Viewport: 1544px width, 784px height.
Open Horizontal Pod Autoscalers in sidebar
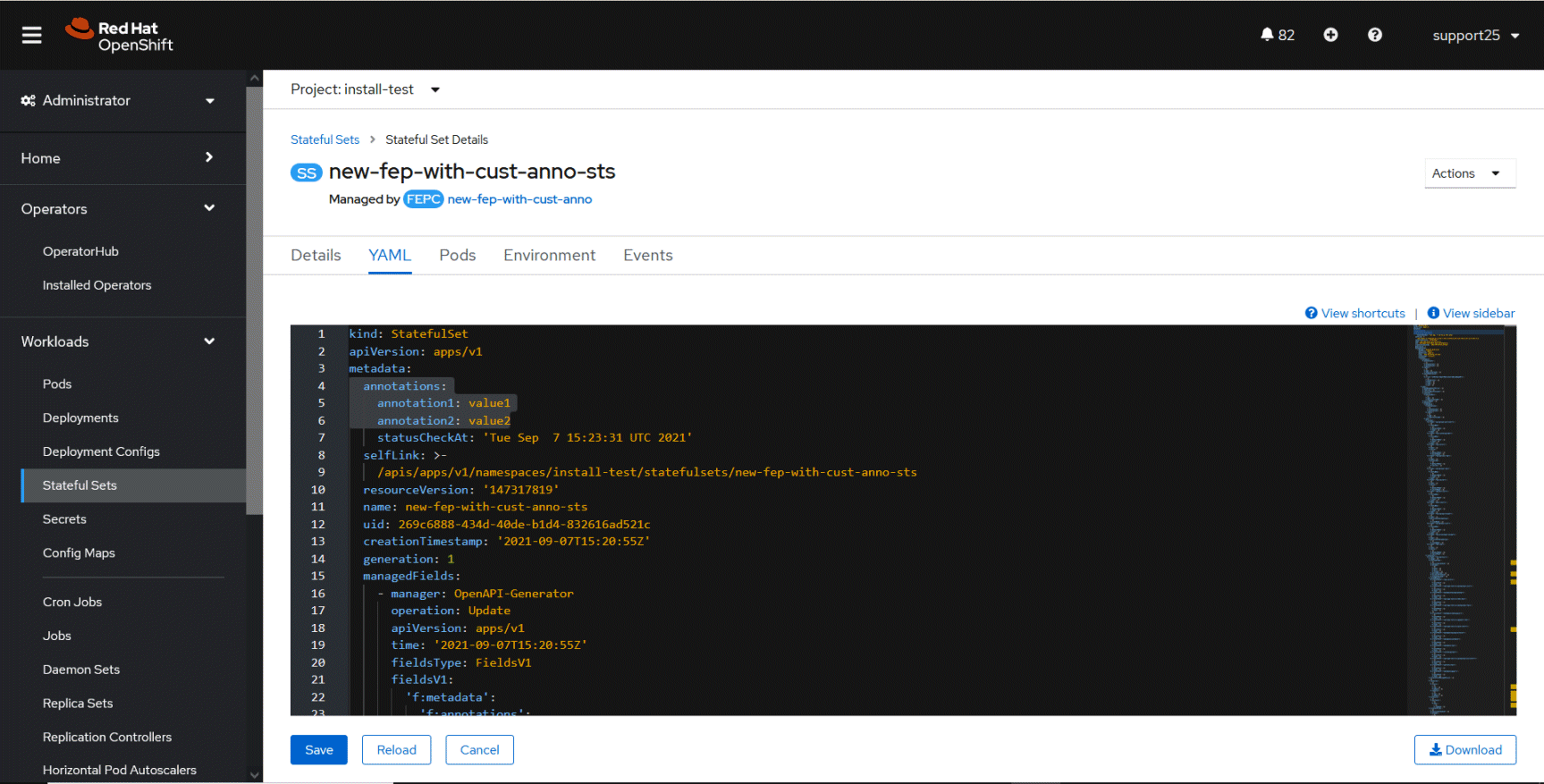click(x=120, y=770)
